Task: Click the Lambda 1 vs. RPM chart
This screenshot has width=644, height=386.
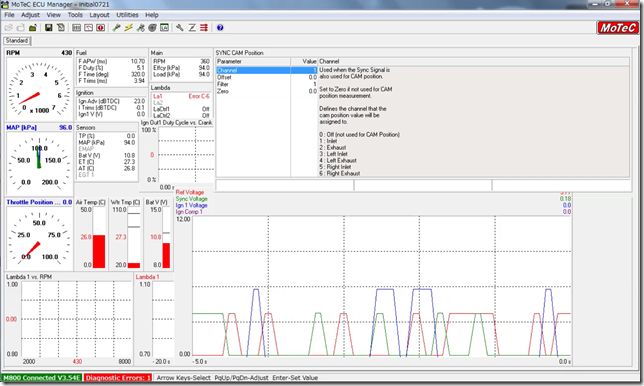Action: point(76,319)
